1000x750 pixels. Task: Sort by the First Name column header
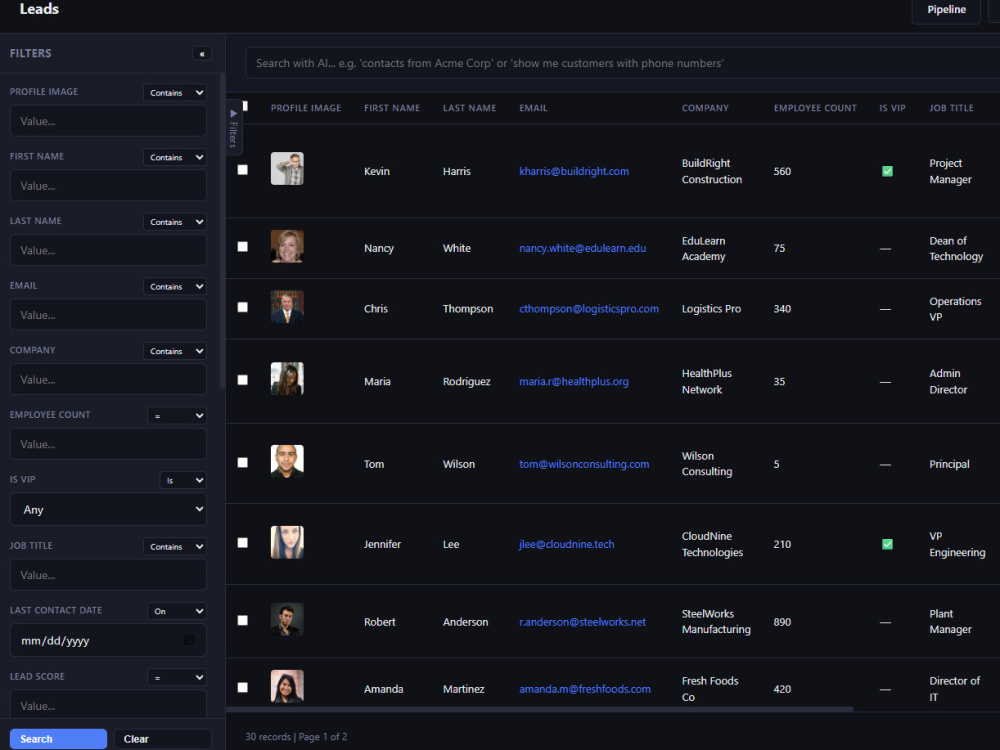point(392,108)
